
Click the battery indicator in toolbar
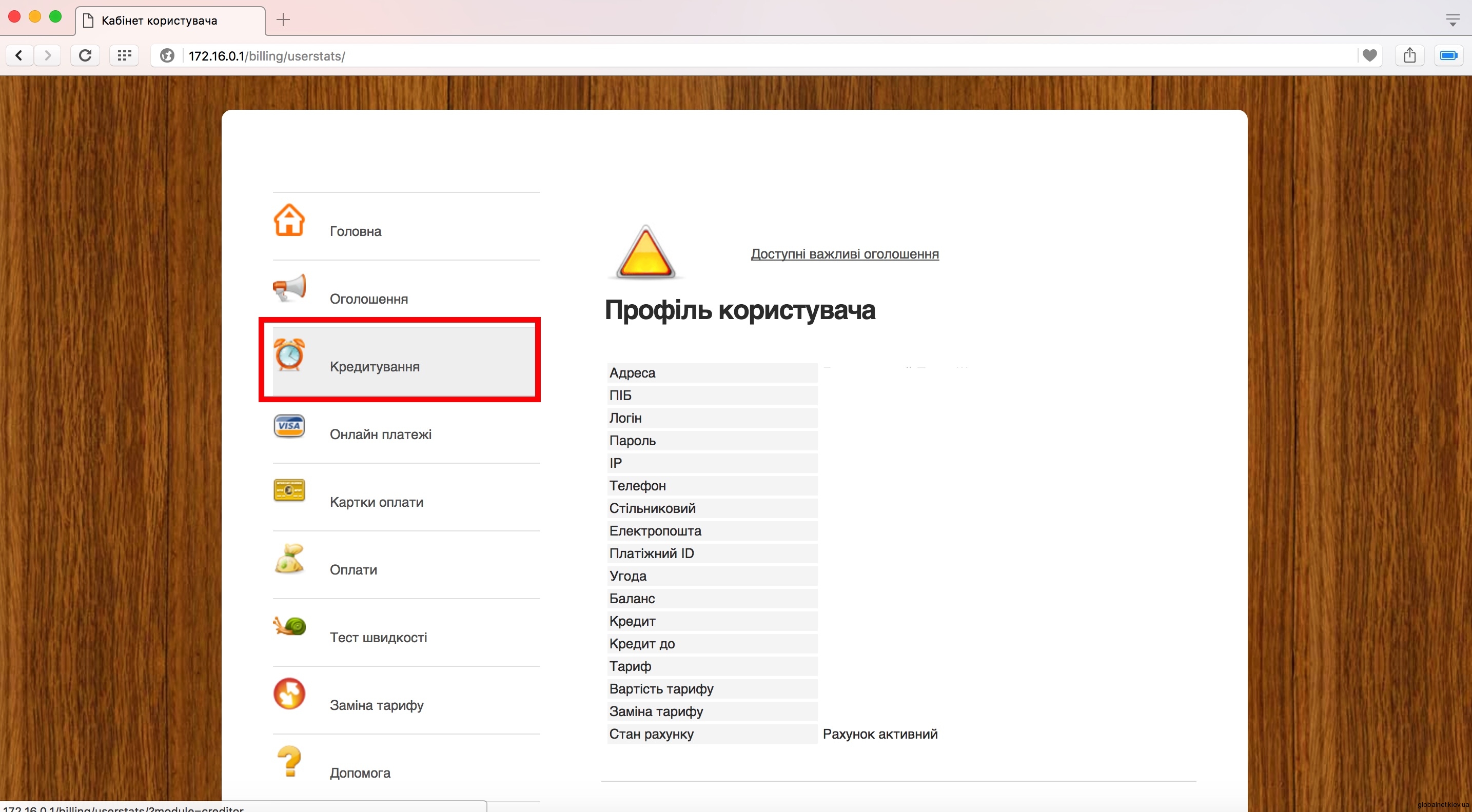(1449, 55)
